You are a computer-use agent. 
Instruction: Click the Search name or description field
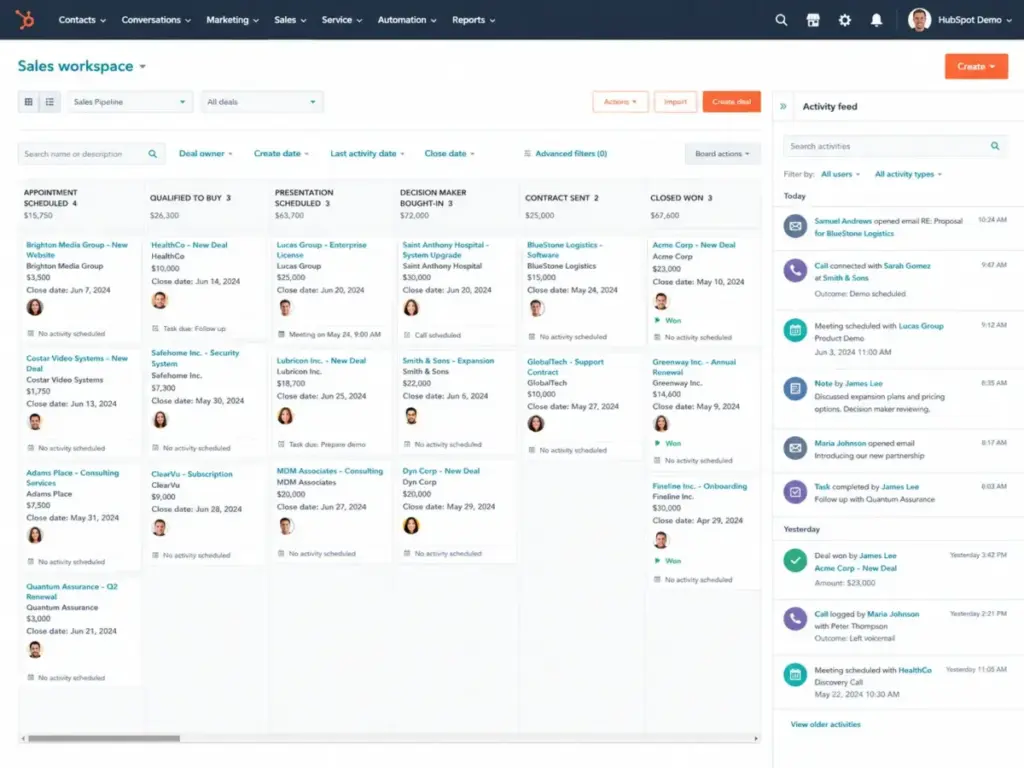point(91,154)
